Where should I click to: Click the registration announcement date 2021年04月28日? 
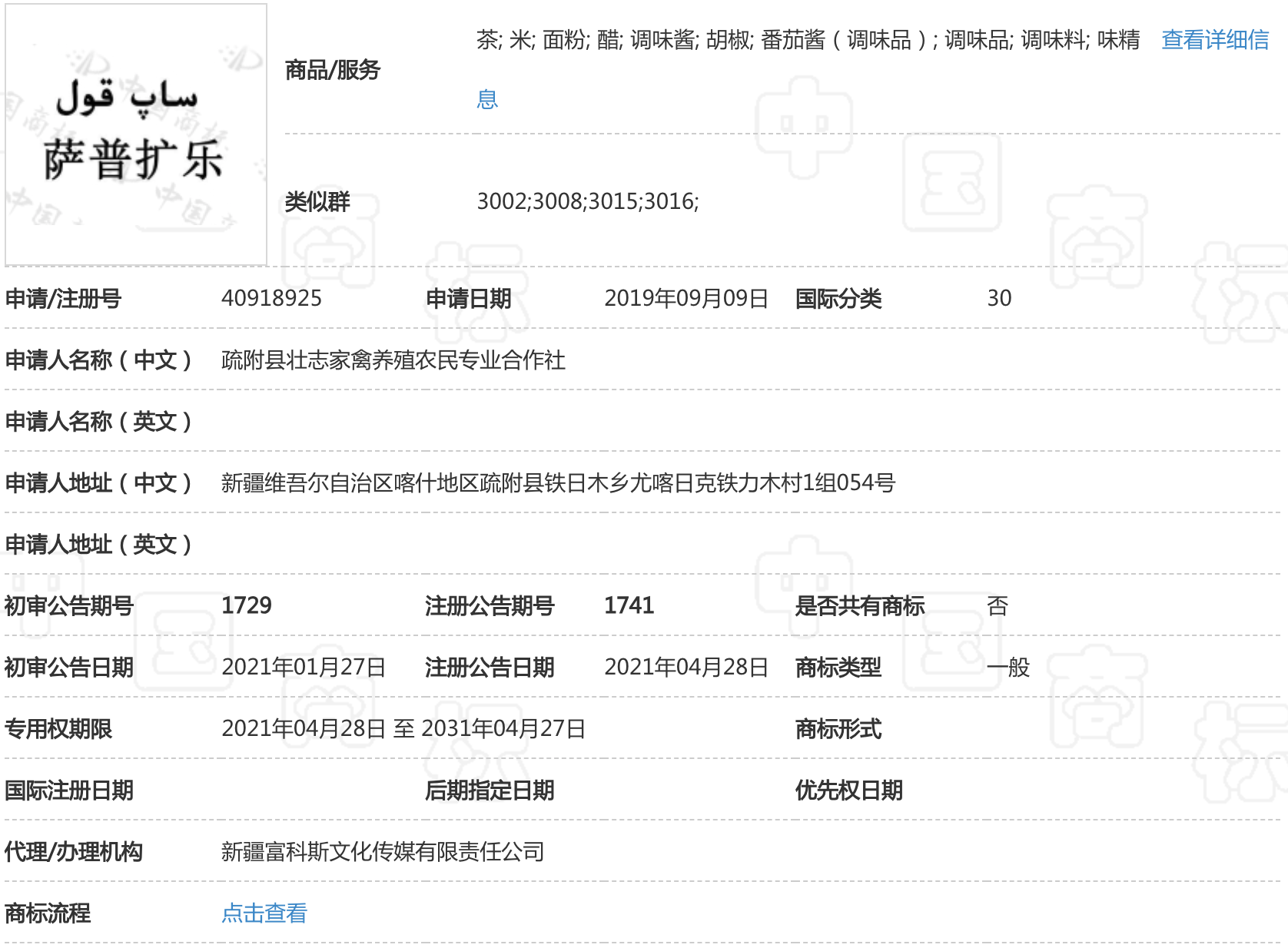click(x=685, y=667)
